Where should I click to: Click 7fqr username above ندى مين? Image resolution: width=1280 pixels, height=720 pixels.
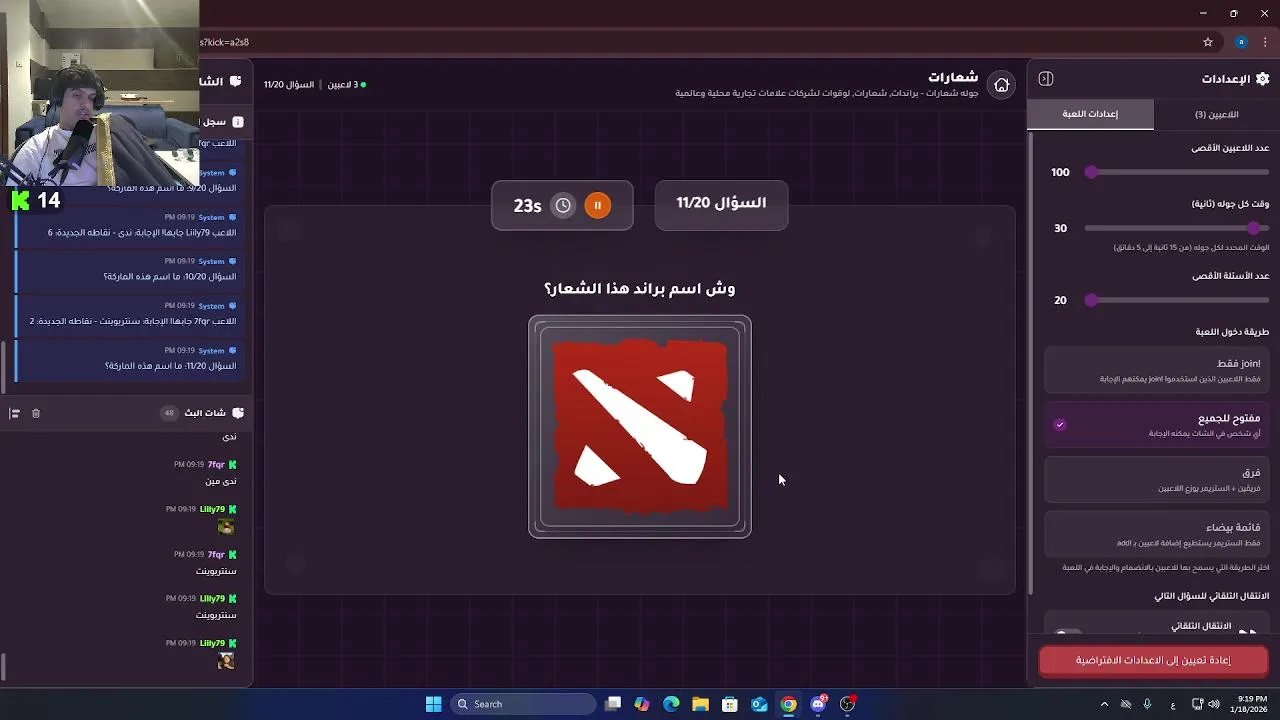click(216, 465)
